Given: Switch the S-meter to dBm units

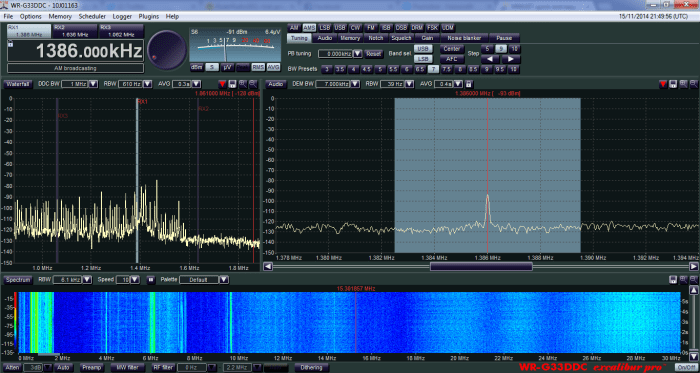Looking at the screenshot, I should [x=197, y=67].
